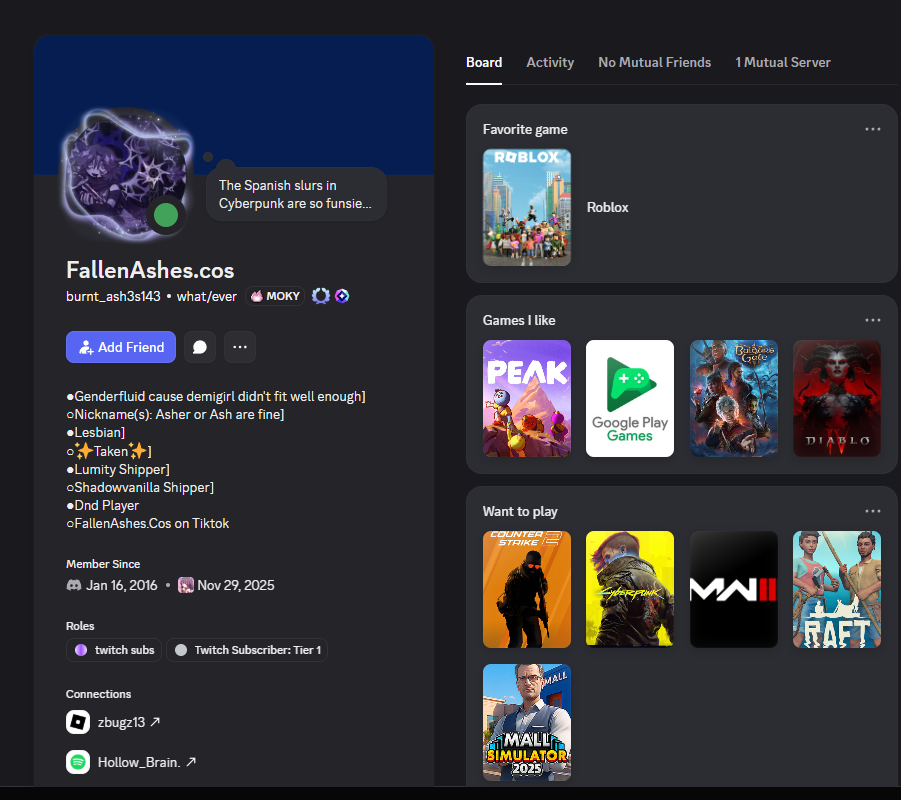Click the Lumity Shipper bio line

[118, 470]
